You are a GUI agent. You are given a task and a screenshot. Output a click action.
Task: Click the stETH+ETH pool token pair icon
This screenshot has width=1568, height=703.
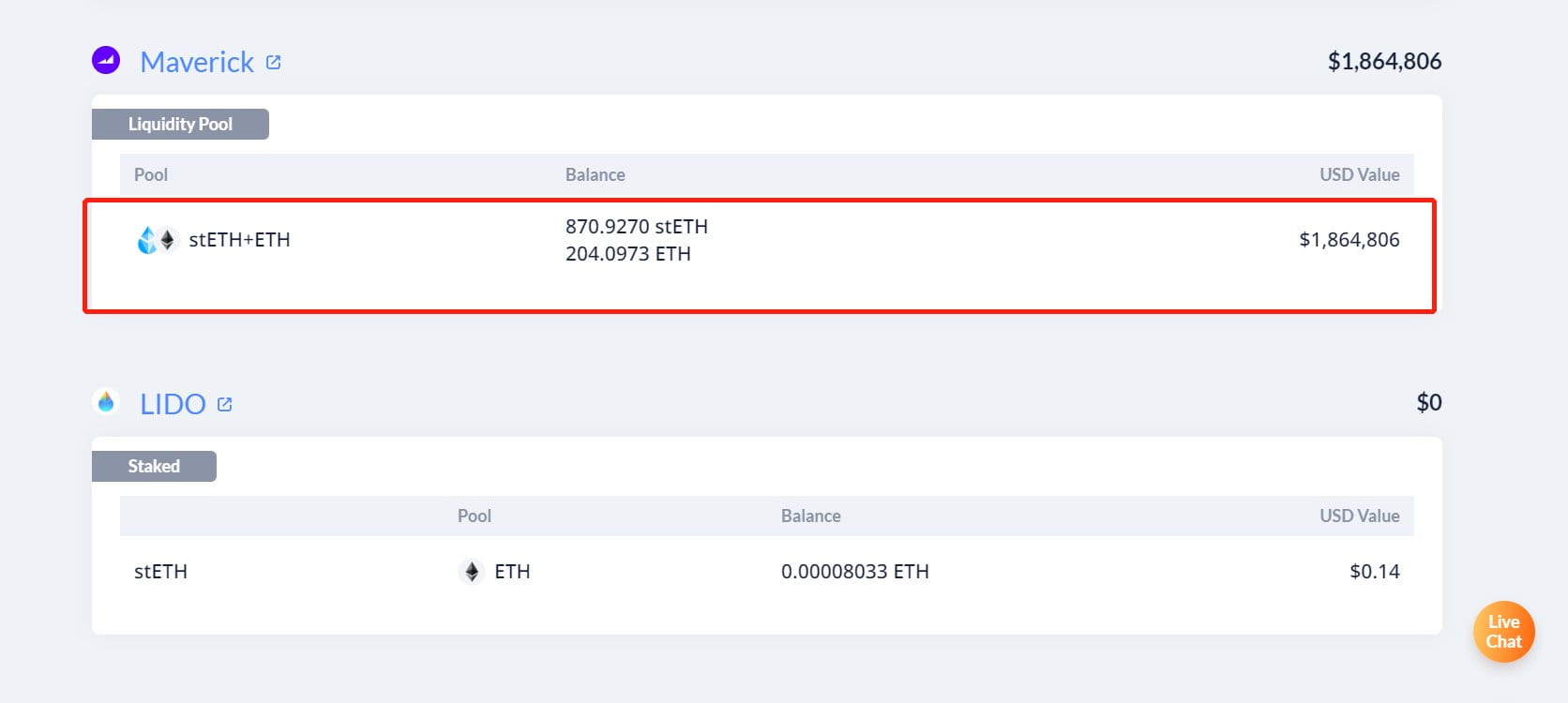[x=157, y=240]
